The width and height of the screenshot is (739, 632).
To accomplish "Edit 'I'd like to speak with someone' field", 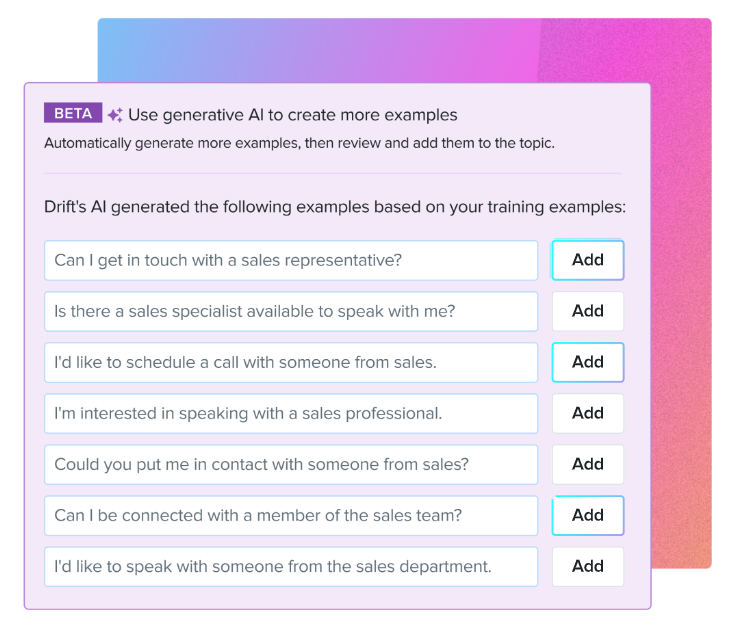I will (x=291, y=566).
